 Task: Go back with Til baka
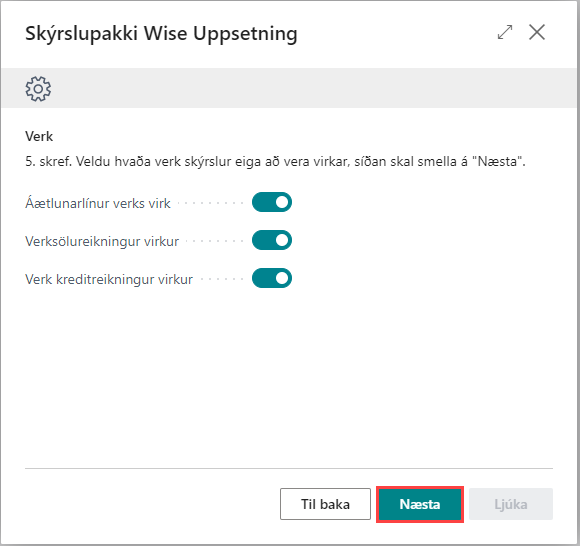click(x=325, y=504)
